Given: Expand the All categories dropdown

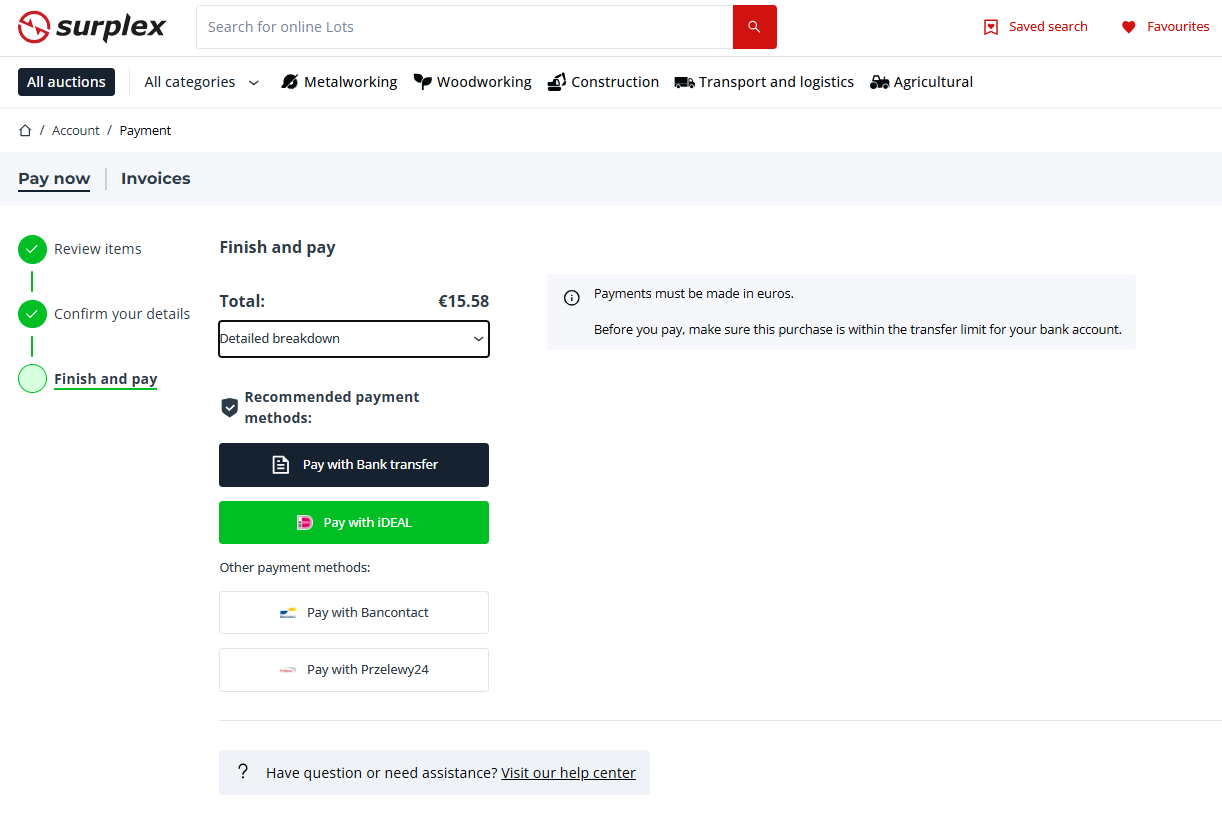Looking at the screenshot, I should tap(201, 82).
